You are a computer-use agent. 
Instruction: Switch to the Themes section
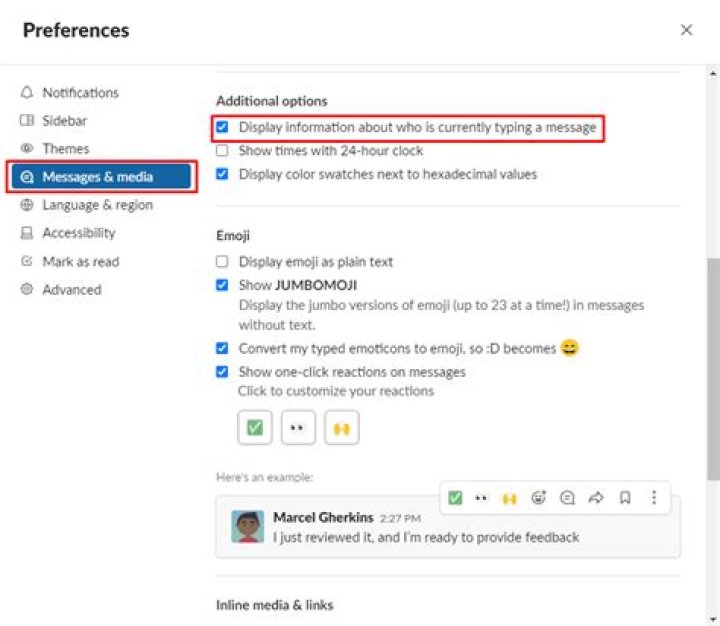tap(65, 149)
